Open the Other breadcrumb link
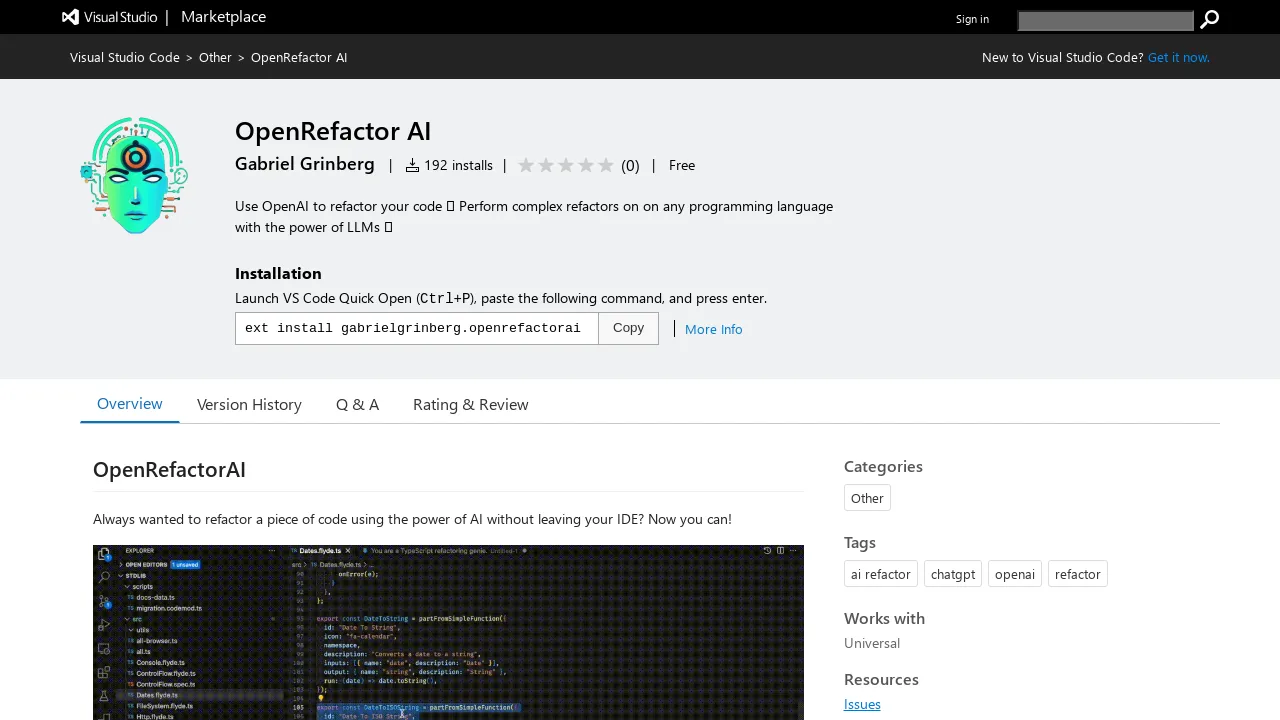The width and height of the screenshot is (1280, 720). [215, 57]
